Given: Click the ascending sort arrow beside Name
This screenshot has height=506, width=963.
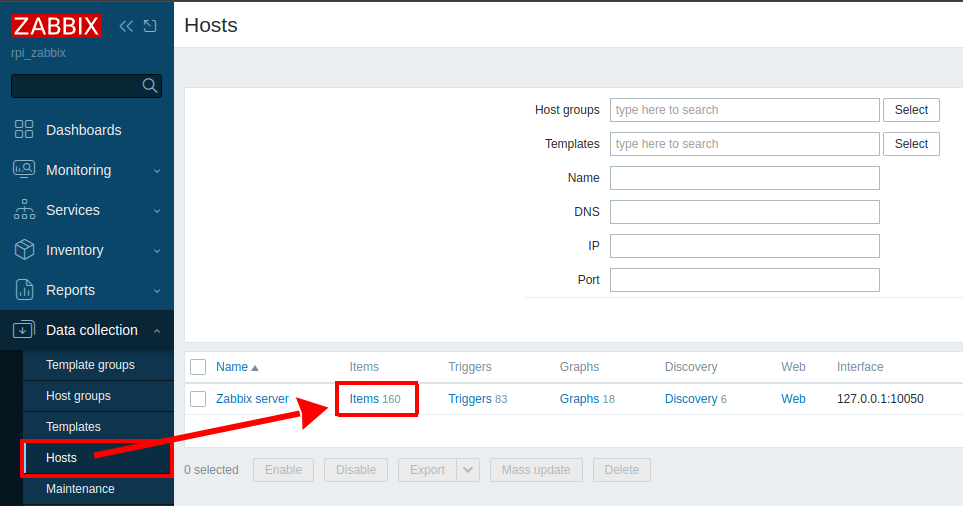Looking at the screenshot, I should pyautogui.click(x=255, y=368).
